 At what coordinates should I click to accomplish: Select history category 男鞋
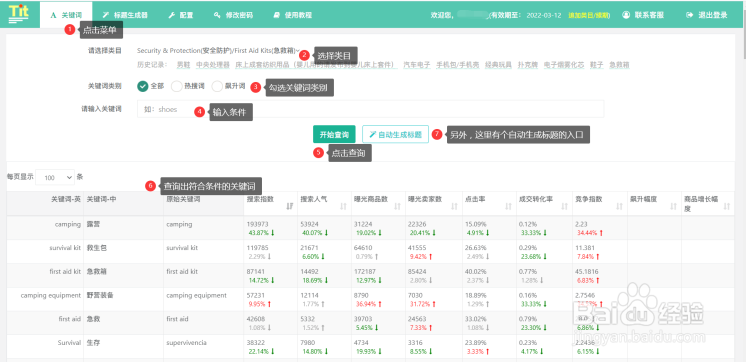click(x=183, y=65)
